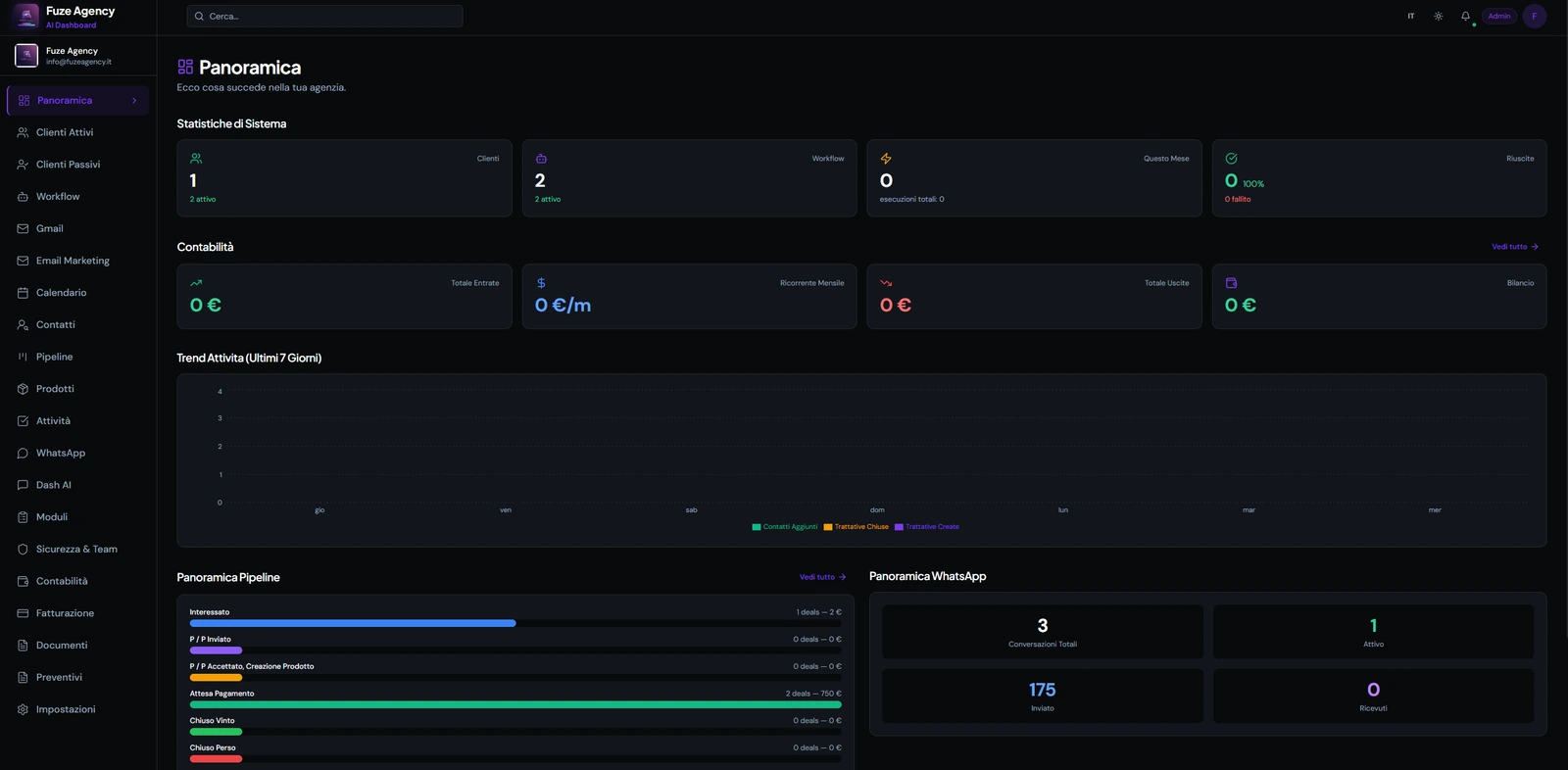Viewport: 1568px width, 770px height.
Task: Toggle the Contatti Aggiunti legend swatch
Action: tap(757, 527)
